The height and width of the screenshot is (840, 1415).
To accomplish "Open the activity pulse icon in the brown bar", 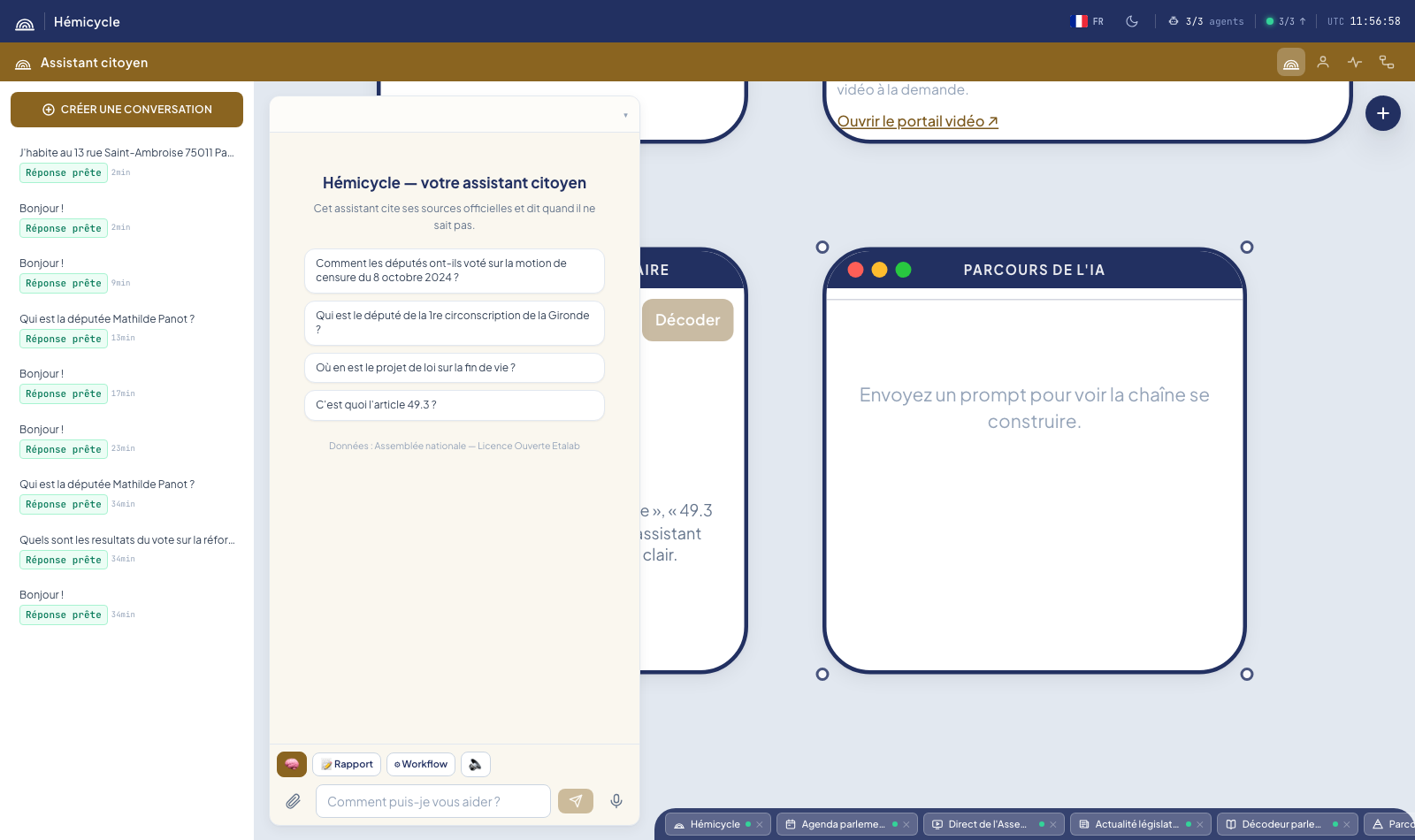I will (x=1355, y=62).
